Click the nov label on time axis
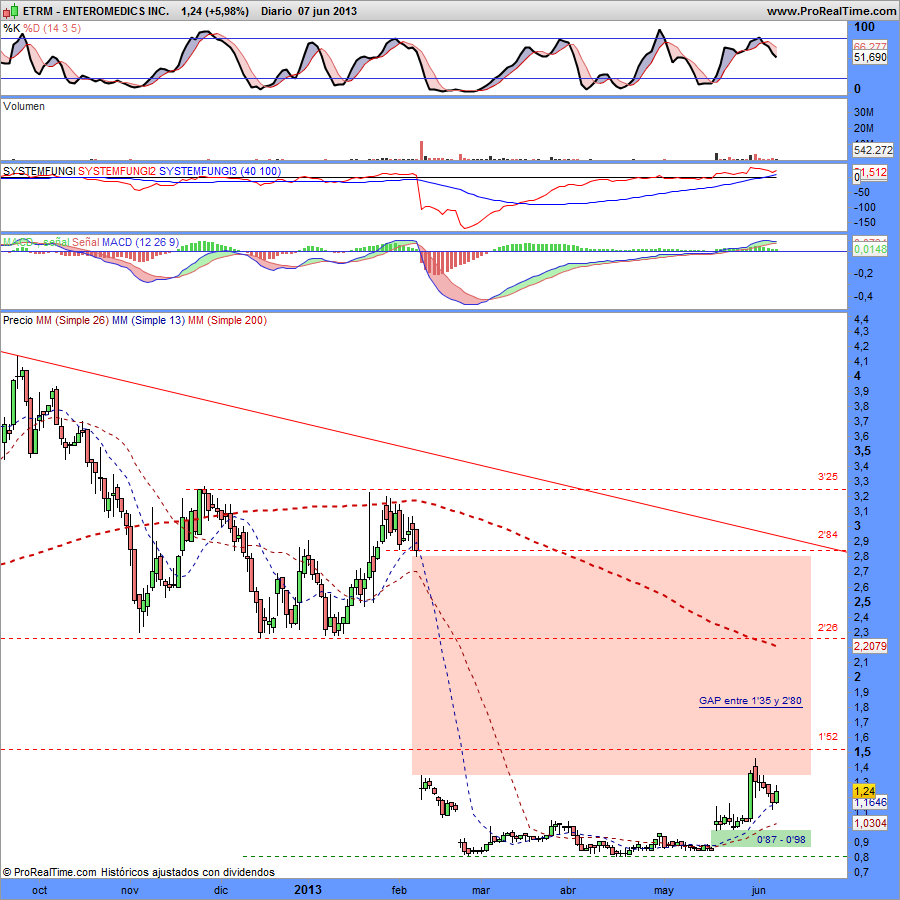The image size is (900, 900). click(130, 890)
